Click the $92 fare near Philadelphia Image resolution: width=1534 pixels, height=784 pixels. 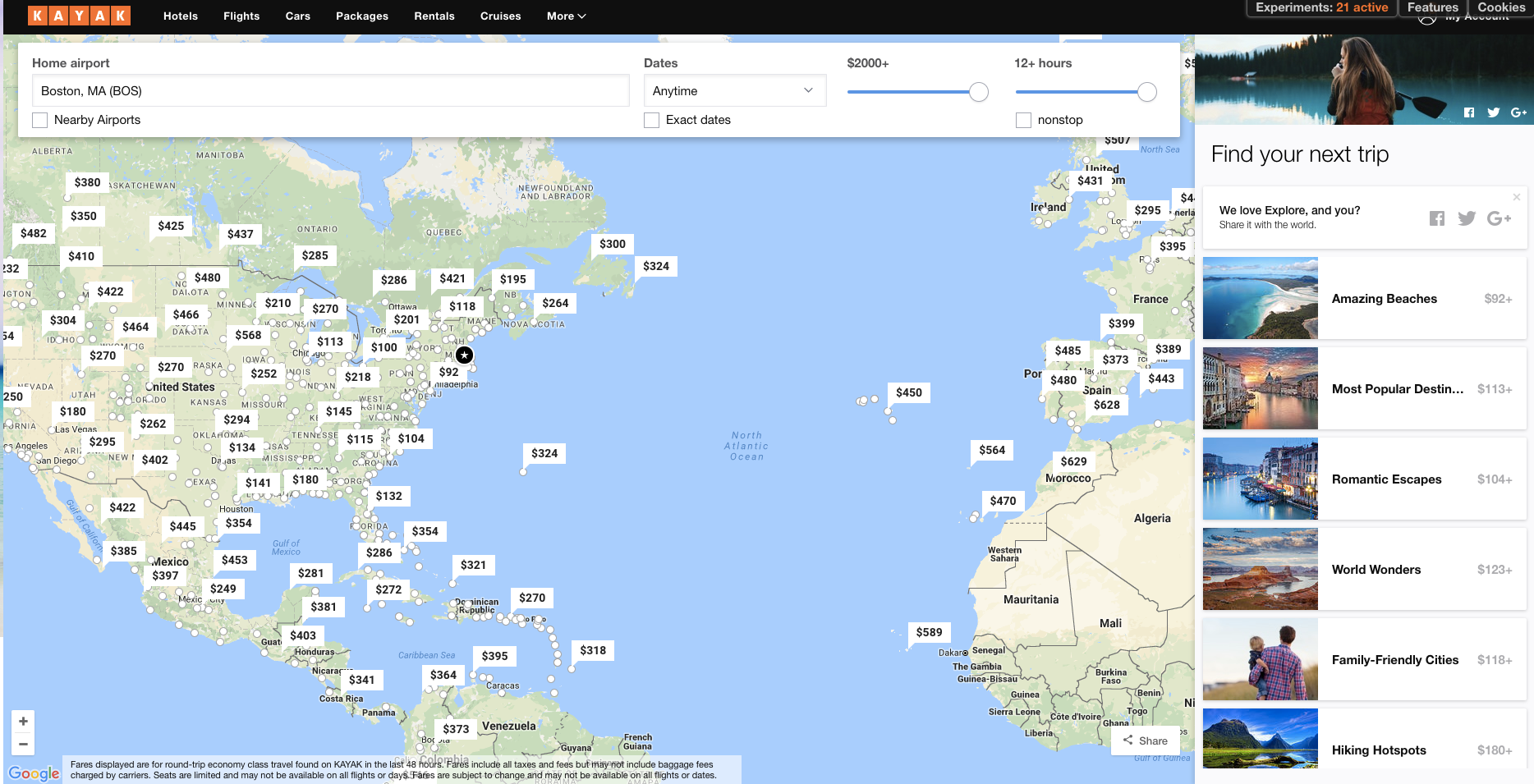click(449, 372)
